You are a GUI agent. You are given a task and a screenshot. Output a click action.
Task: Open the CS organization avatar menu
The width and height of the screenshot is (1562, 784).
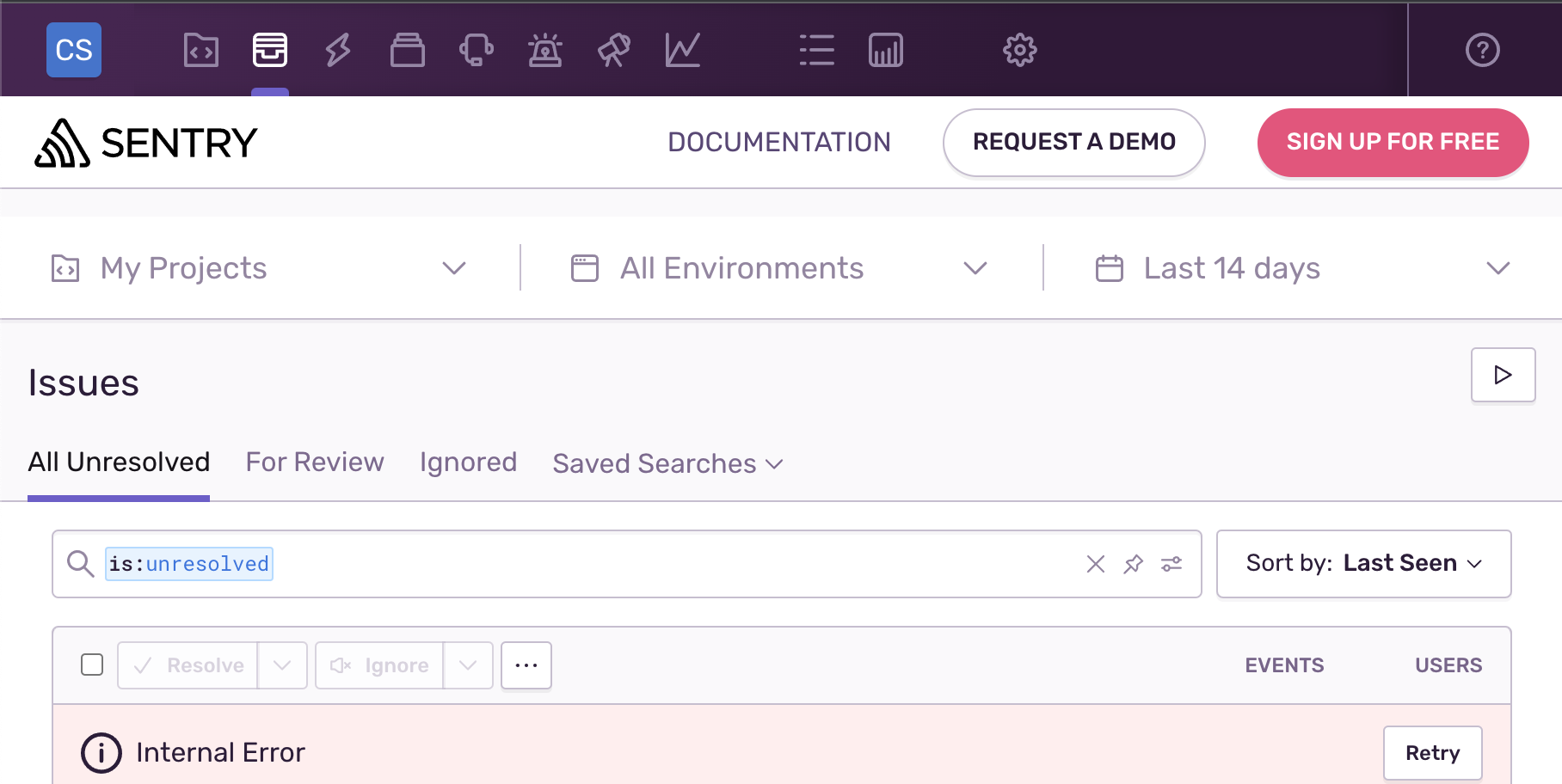74,50
